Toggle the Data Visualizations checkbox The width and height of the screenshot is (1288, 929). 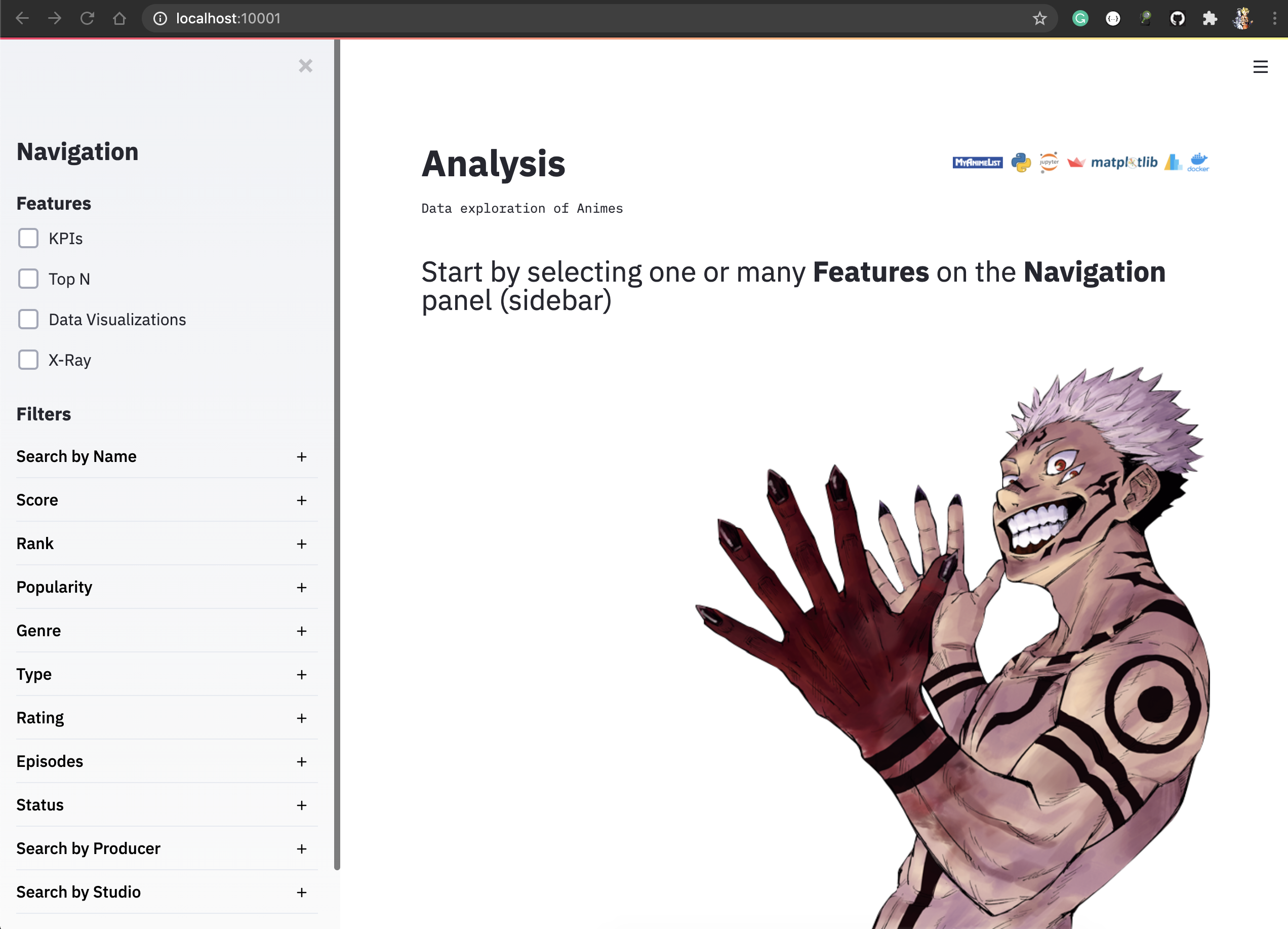(x=28, y=319)
